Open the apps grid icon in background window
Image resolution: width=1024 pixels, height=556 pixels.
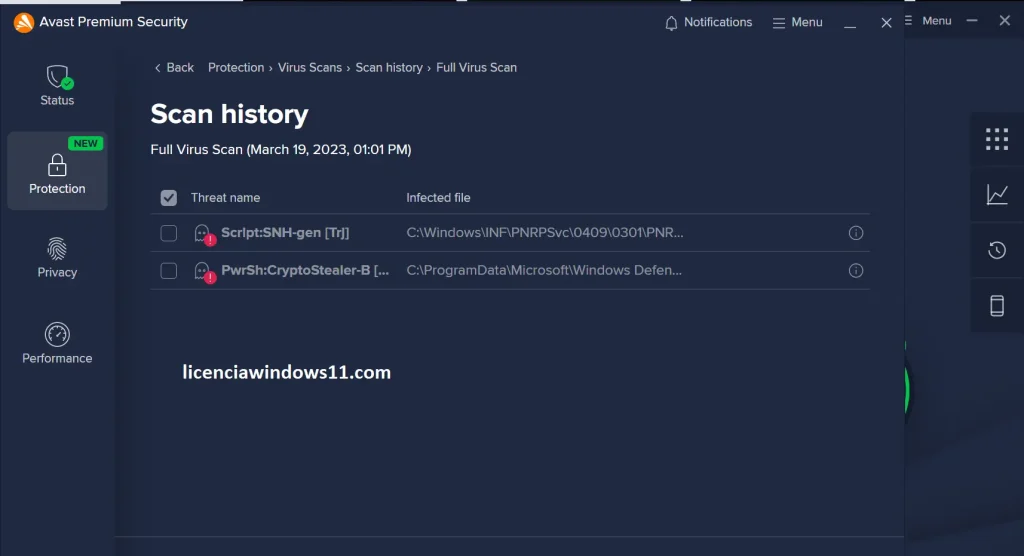(997, 139)
